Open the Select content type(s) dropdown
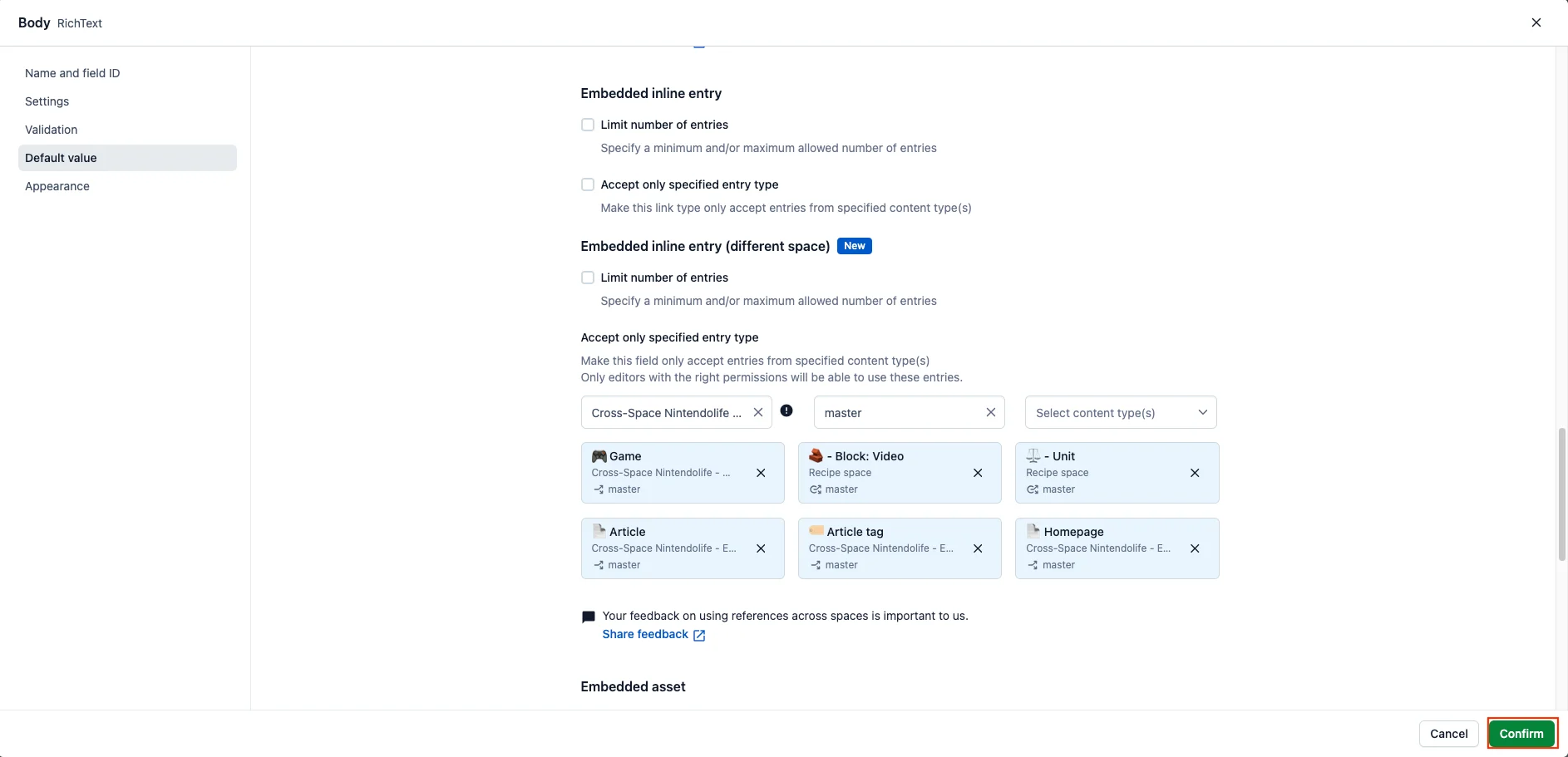1568x757 pixels. [x=1121, y=412]
